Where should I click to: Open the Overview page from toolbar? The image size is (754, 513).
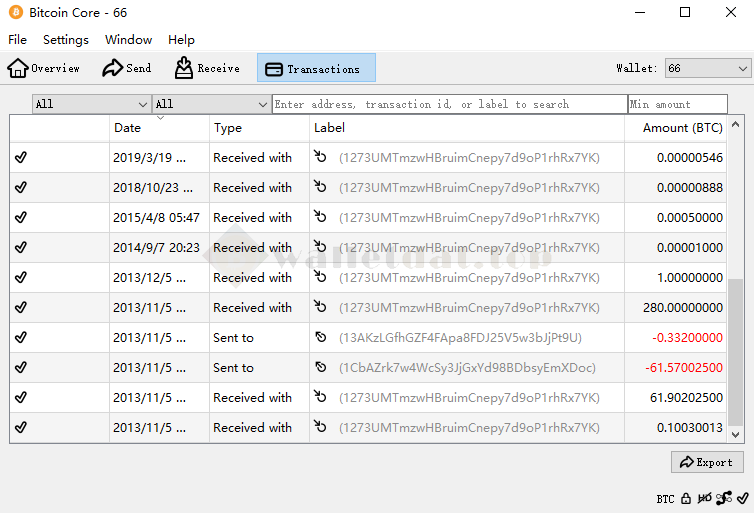point(44,68)
